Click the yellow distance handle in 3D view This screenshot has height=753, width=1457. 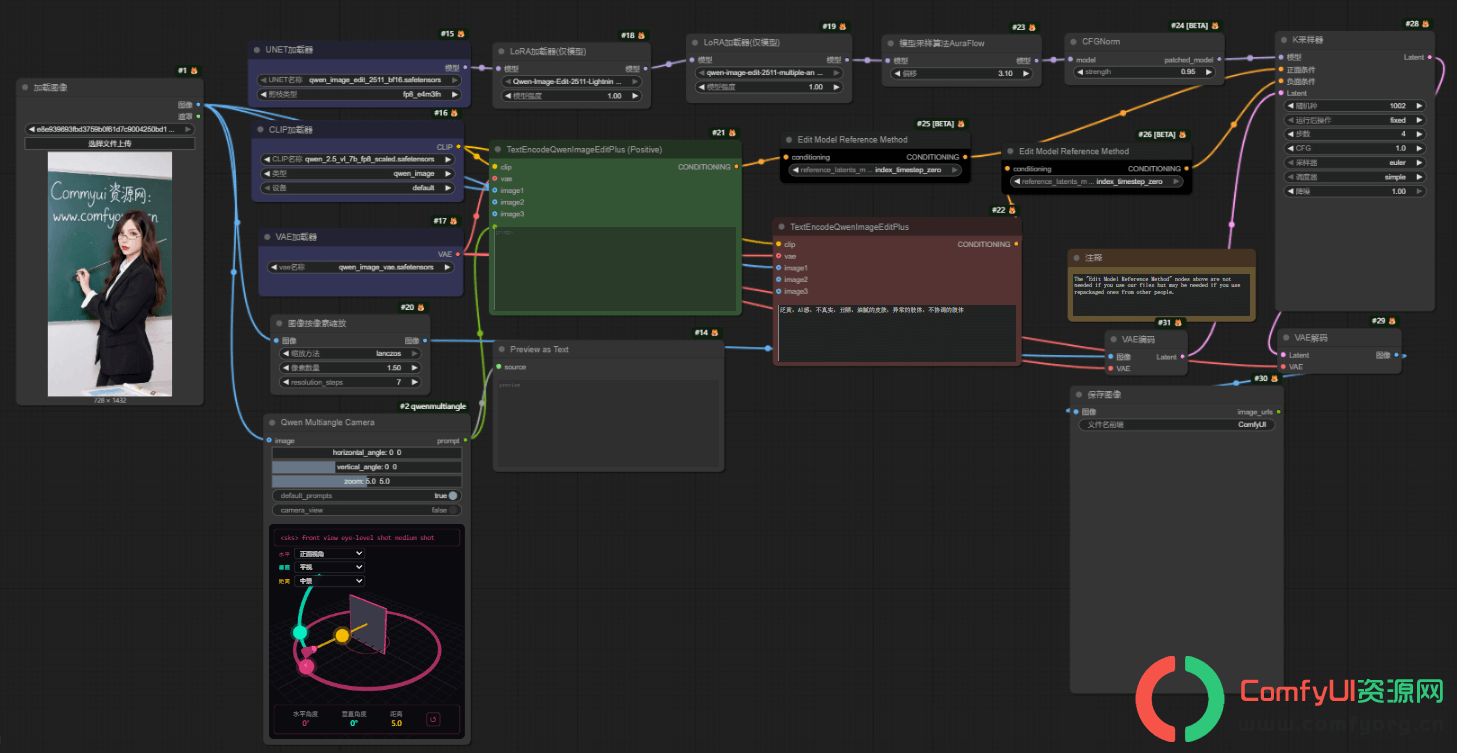(x=342, y=635)
